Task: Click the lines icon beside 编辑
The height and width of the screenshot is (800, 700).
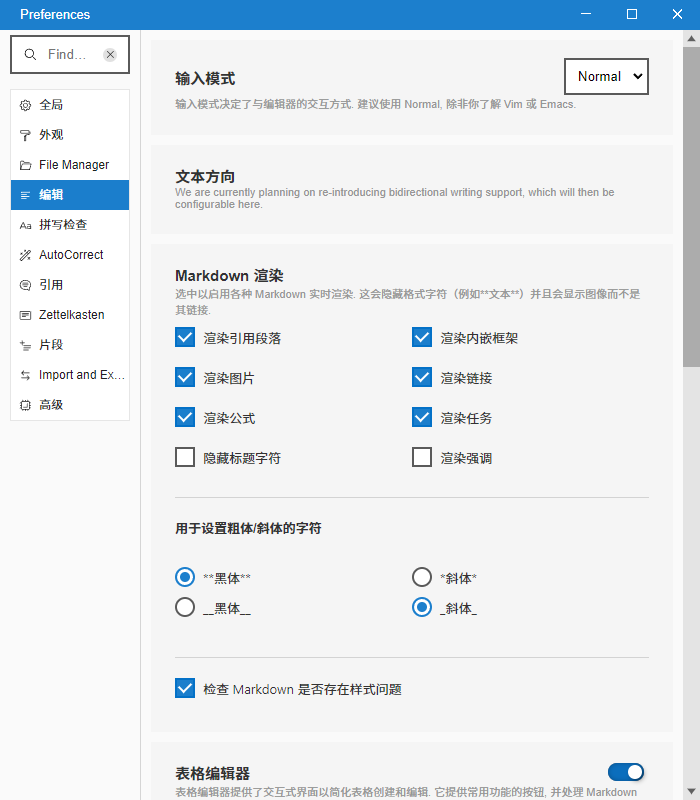Action: tap(25, 195)
